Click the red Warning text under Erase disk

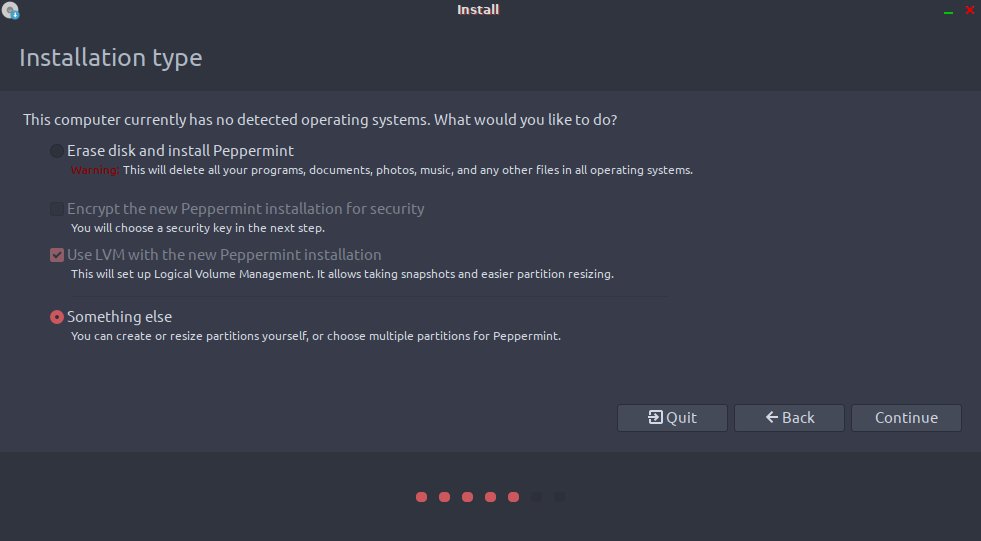95,170
